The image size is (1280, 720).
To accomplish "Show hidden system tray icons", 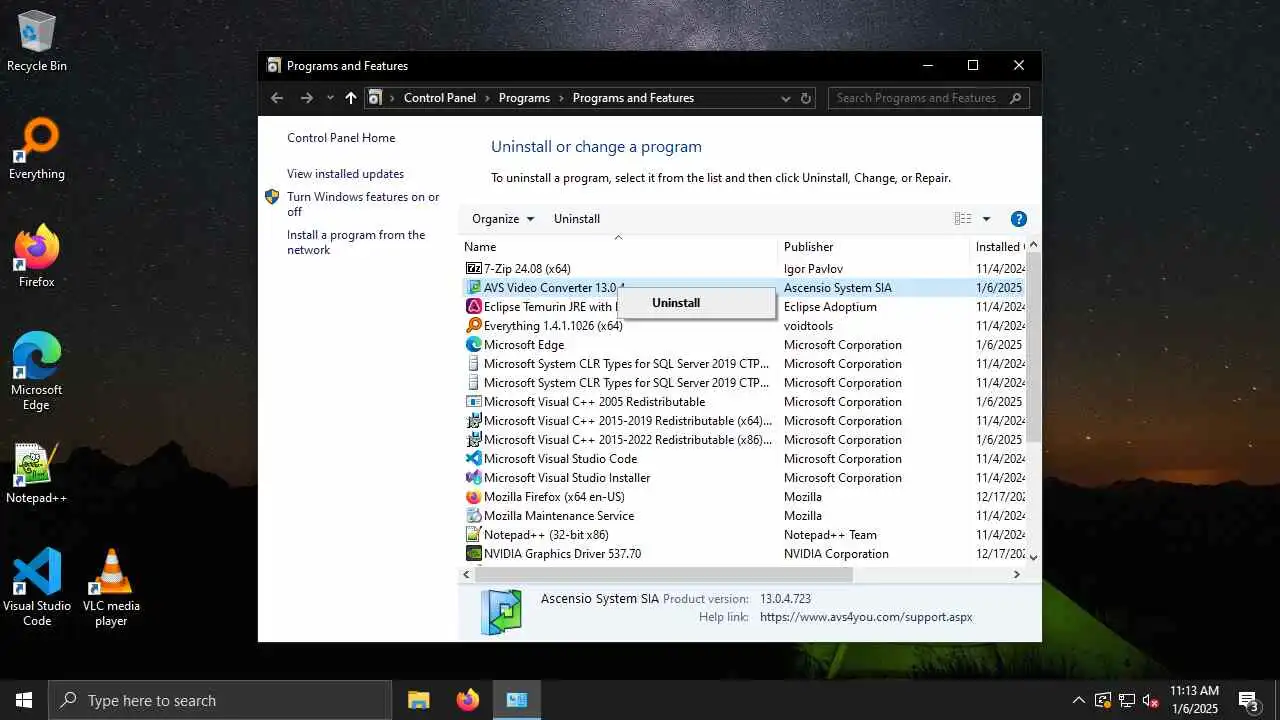I will (1078, 700).
